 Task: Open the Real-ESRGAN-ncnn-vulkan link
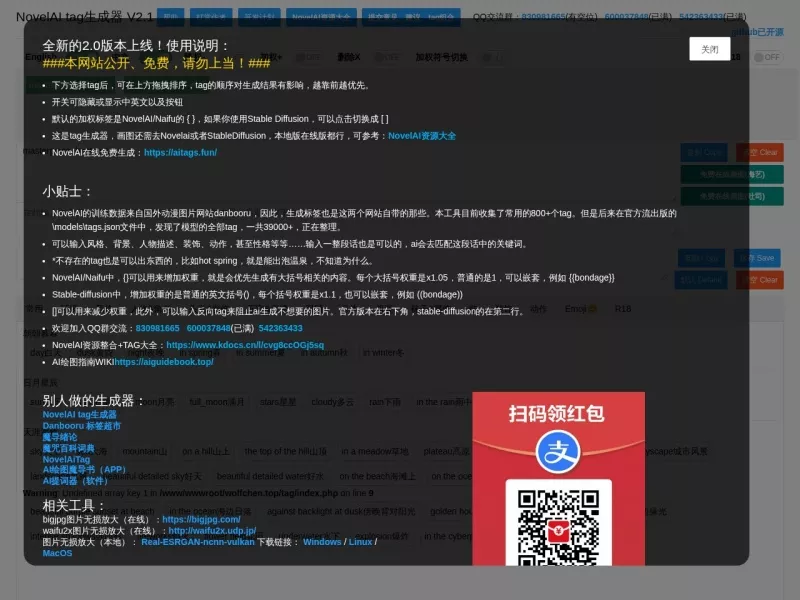click(x=197, y=542)
